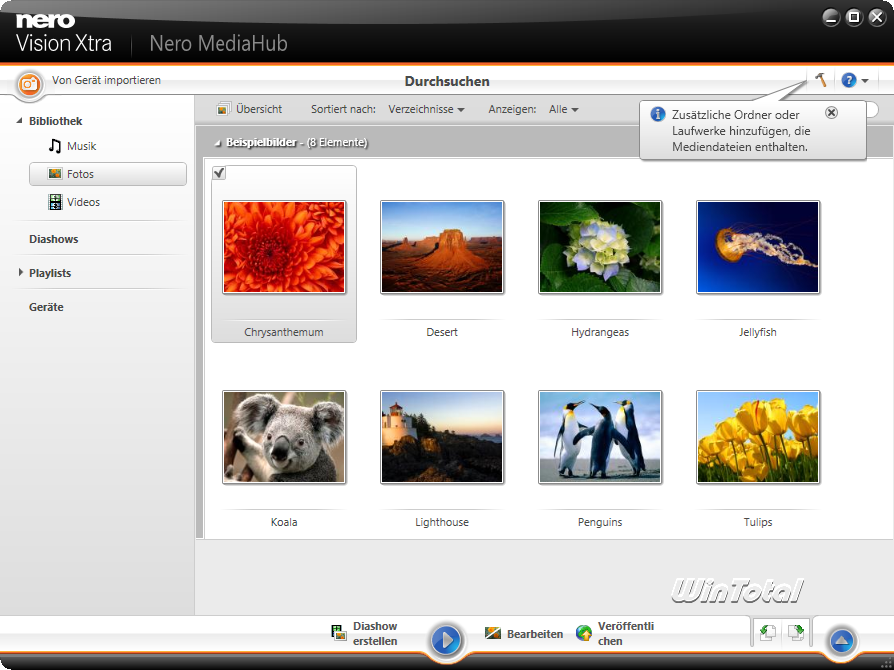Click the Diashow erstellen label

[375, 634]
